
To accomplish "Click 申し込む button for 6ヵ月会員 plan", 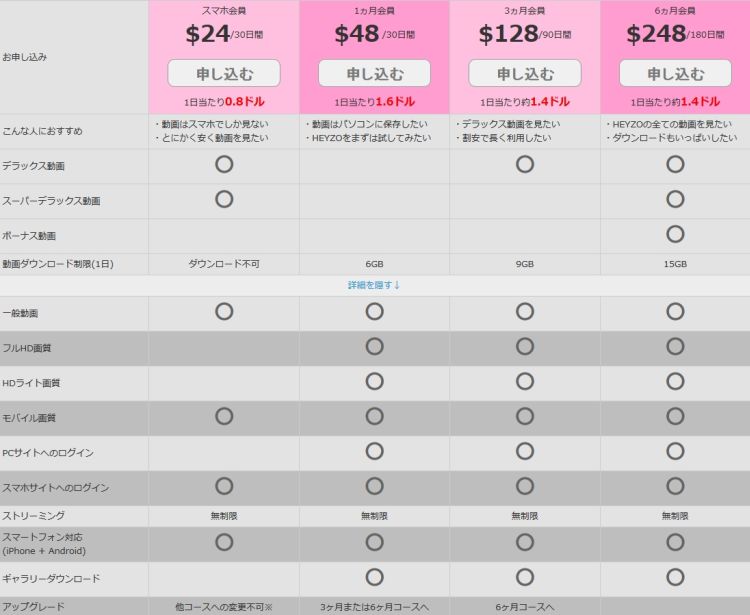I will coord(675,73).
